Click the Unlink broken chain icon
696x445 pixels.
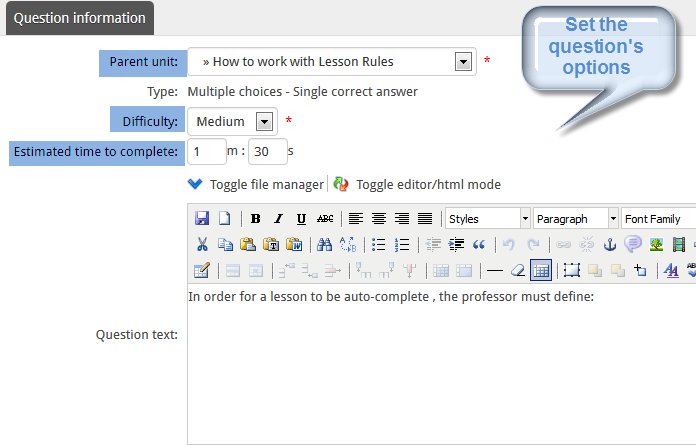[x=586, y=244]
